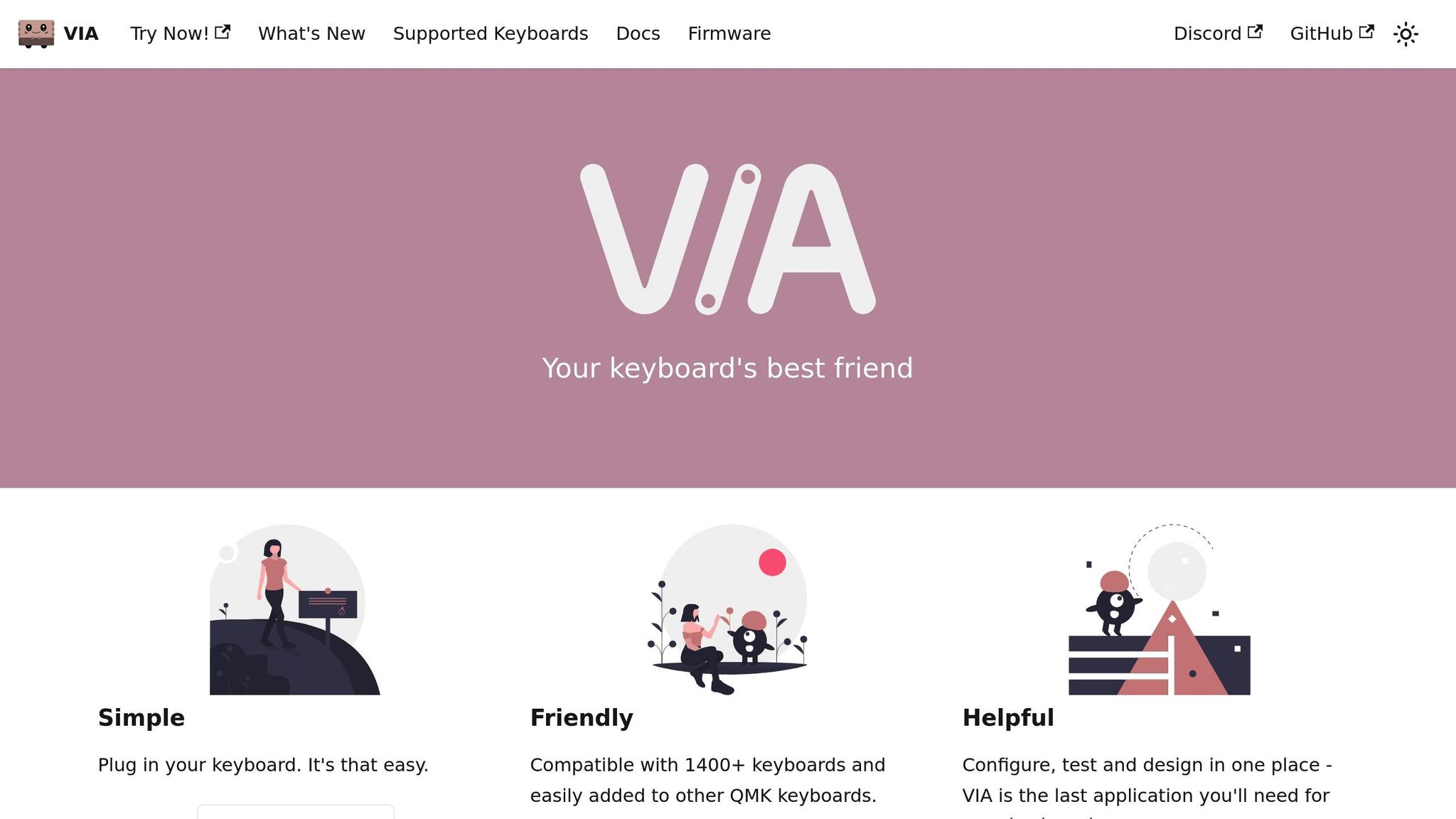Click the large VIA hero logo
This screenshot has width=1456, height=819.
[727, 239]
